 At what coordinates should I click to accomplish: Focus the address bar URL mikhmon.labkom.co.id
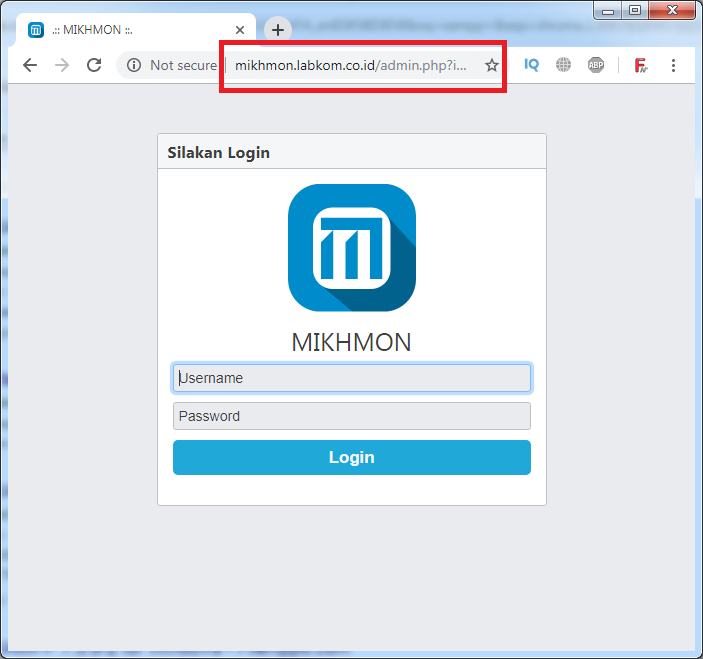[351, 65]
